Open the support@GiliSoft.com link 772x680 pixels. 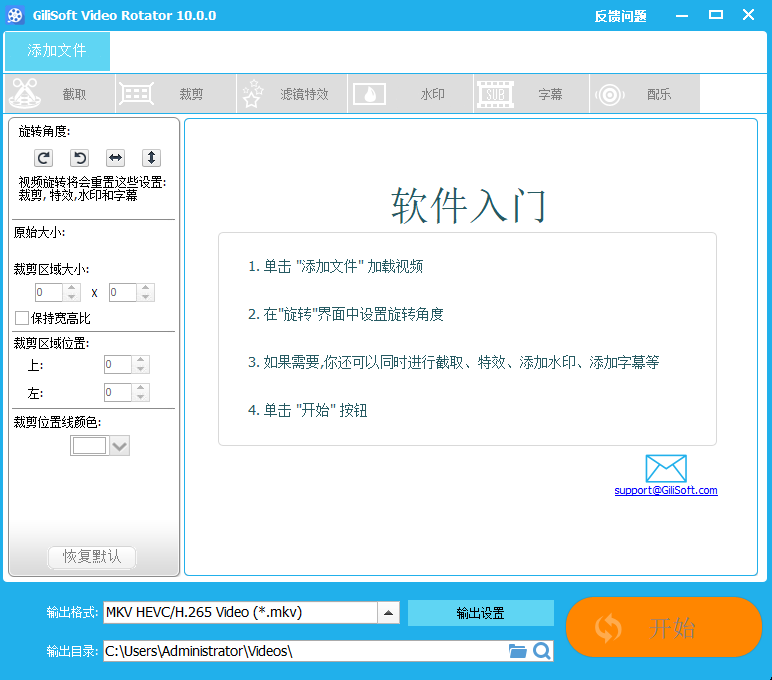pos(665,490)
